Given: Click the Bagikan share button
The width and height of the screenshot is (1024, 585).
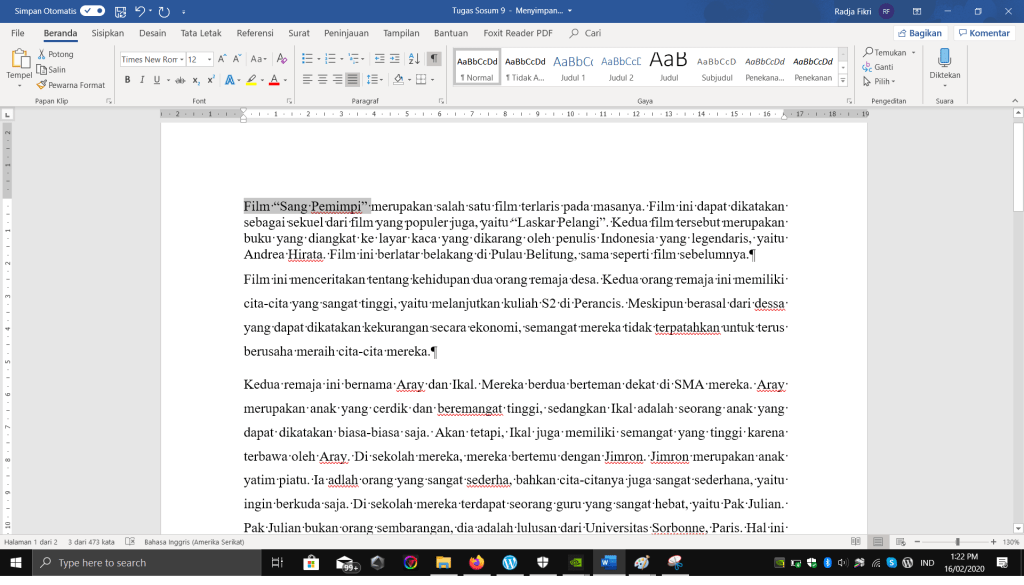Looking at the screenshot, I should click(x=920, y=33).
